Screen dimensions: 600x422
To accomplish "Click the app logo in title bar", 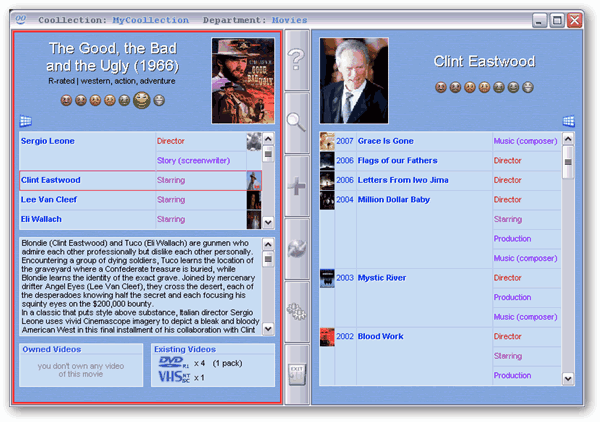I will point(21,19).
